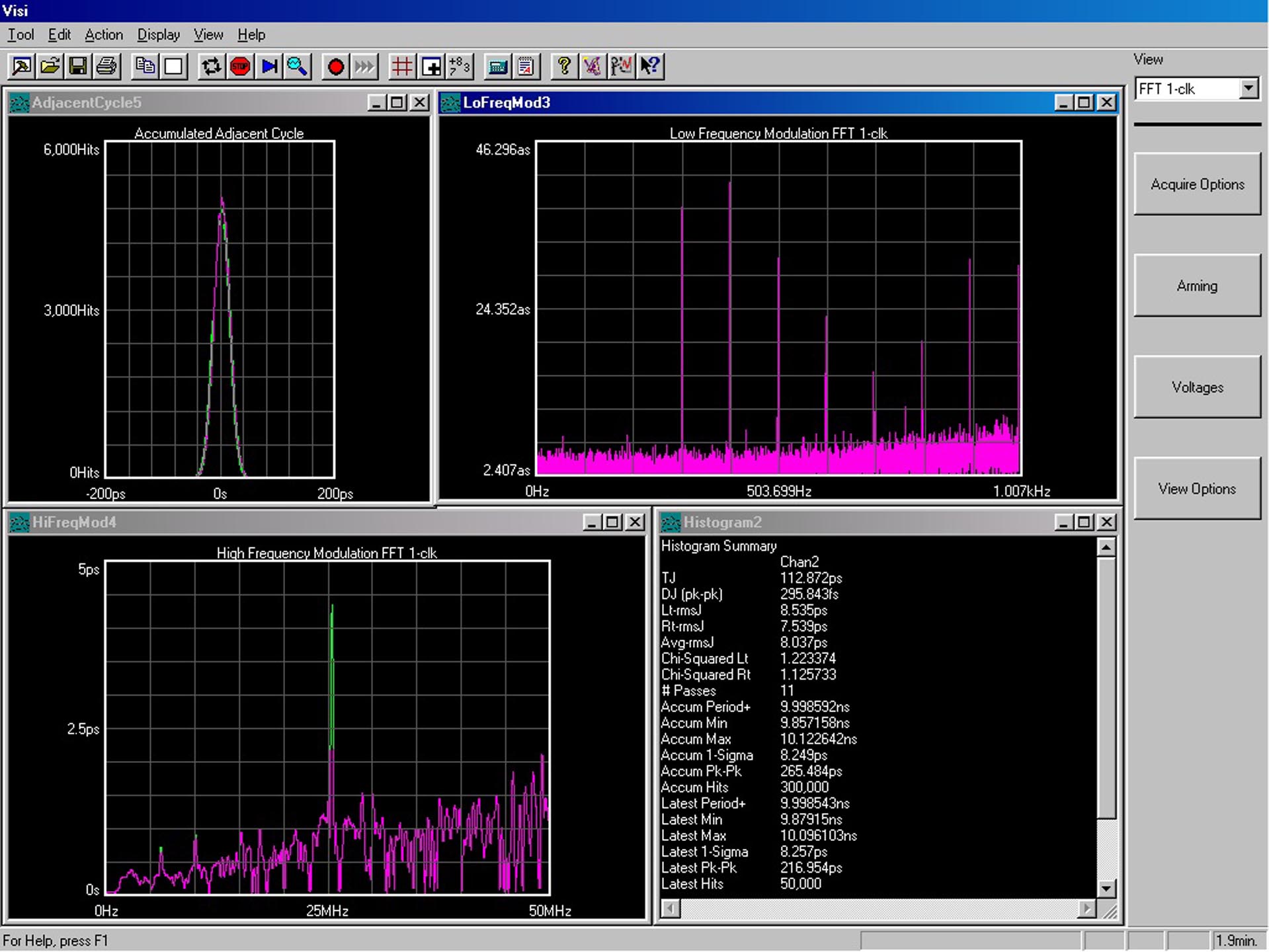Click the blank white square toolbar icon
This screenshot has height=952, width=1269.
pyautogui.click(x=174, y=66)
